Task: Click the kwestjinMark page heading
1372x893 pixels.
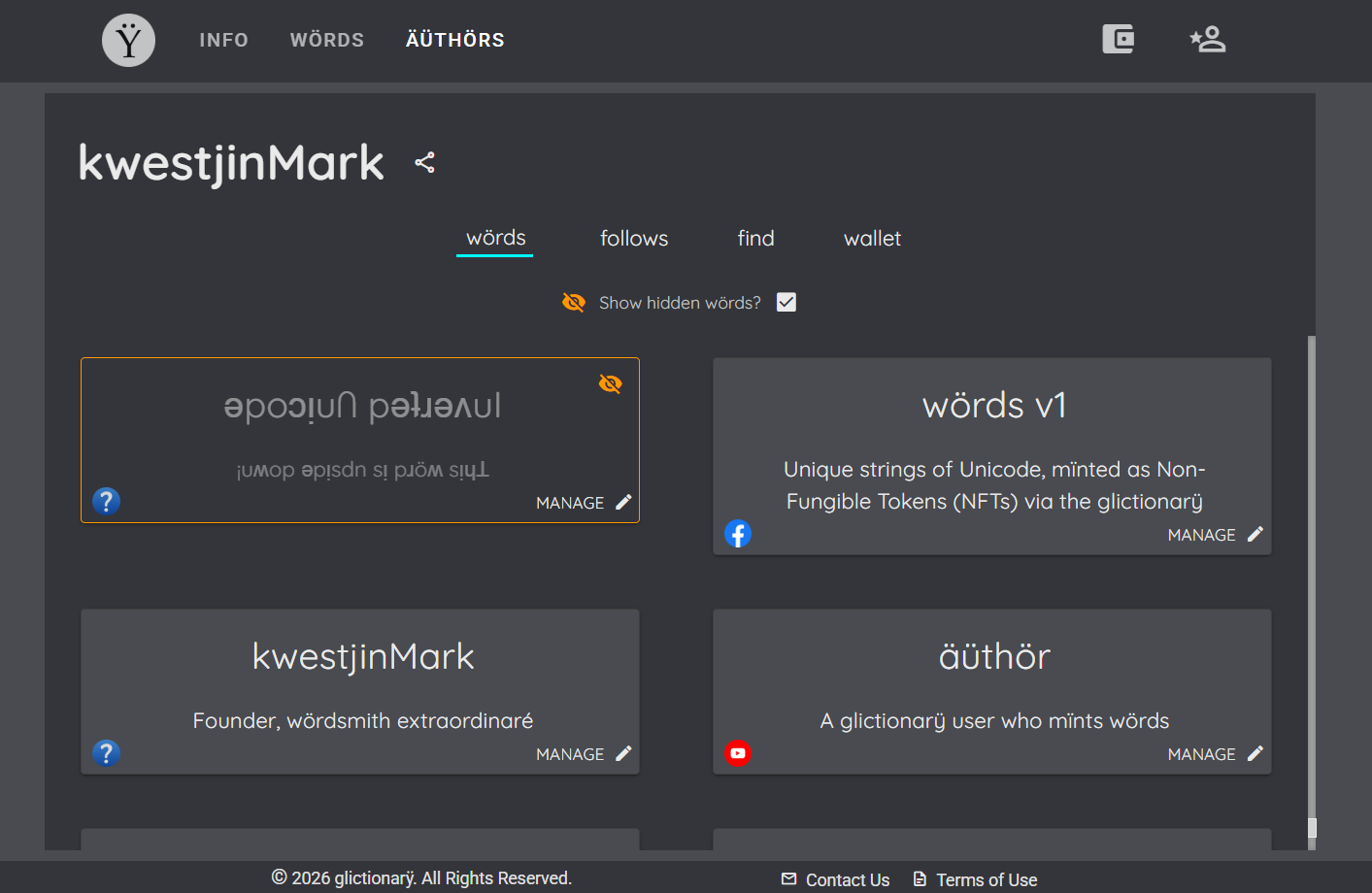Action: click(x=231, y=162)
